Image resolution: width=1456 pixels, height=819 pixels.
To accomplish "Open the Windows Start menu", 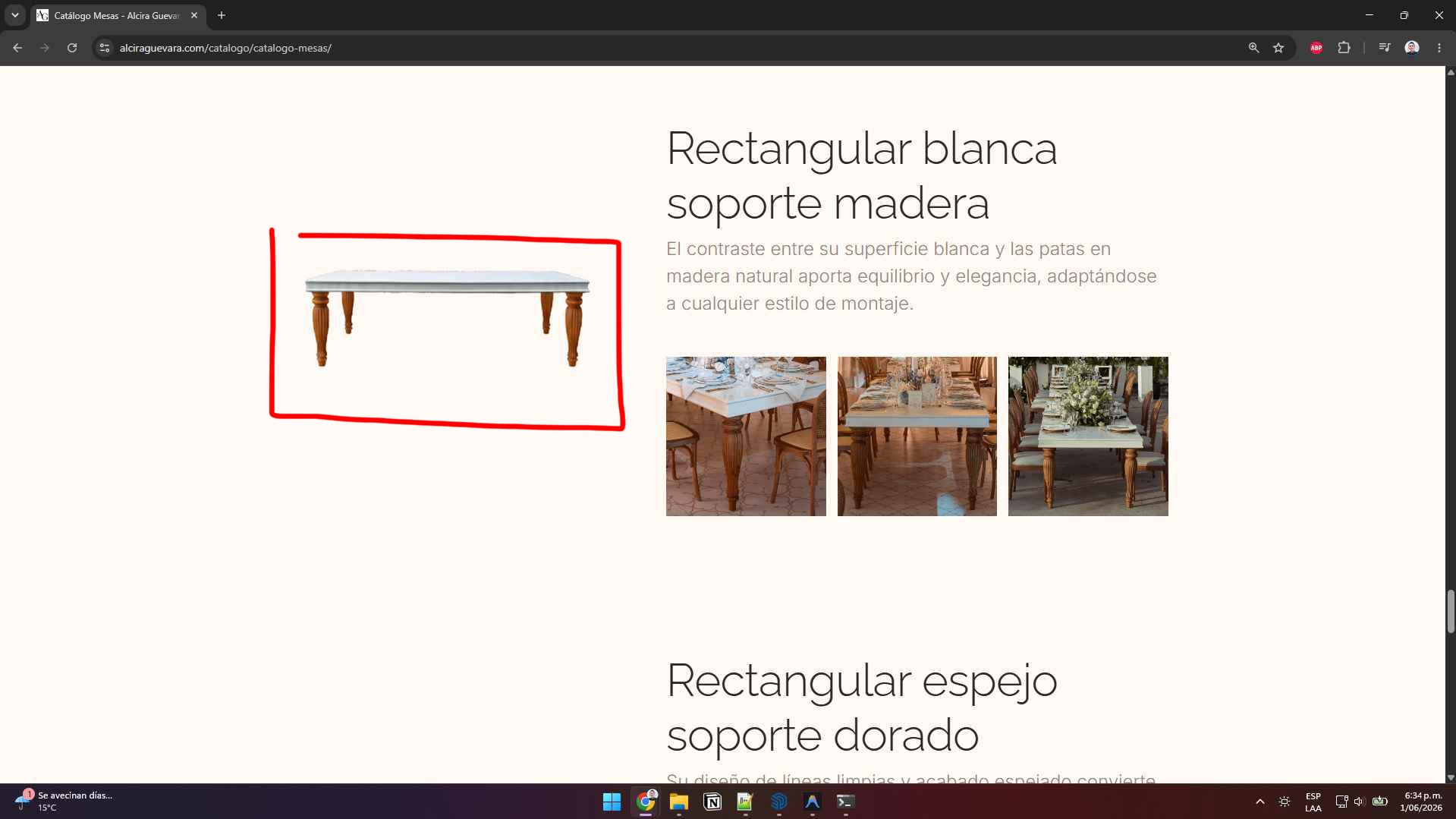I will (x=612, y=802).
